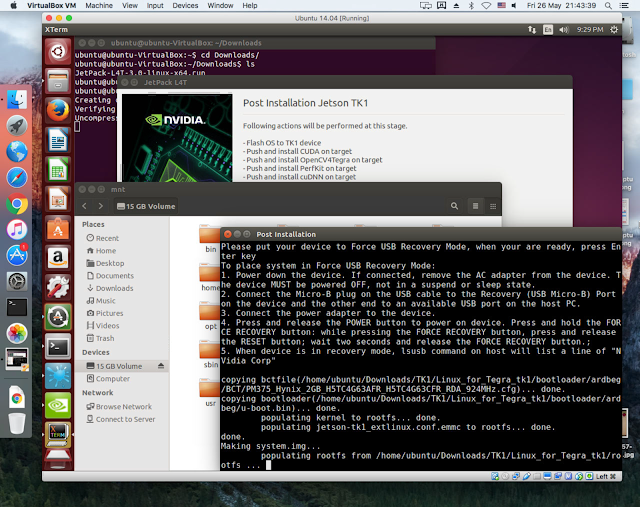Open Ubuntu network indicator menu
This screenshot has width=640, height=507.
pyautogui.click(x=532, y=30)
